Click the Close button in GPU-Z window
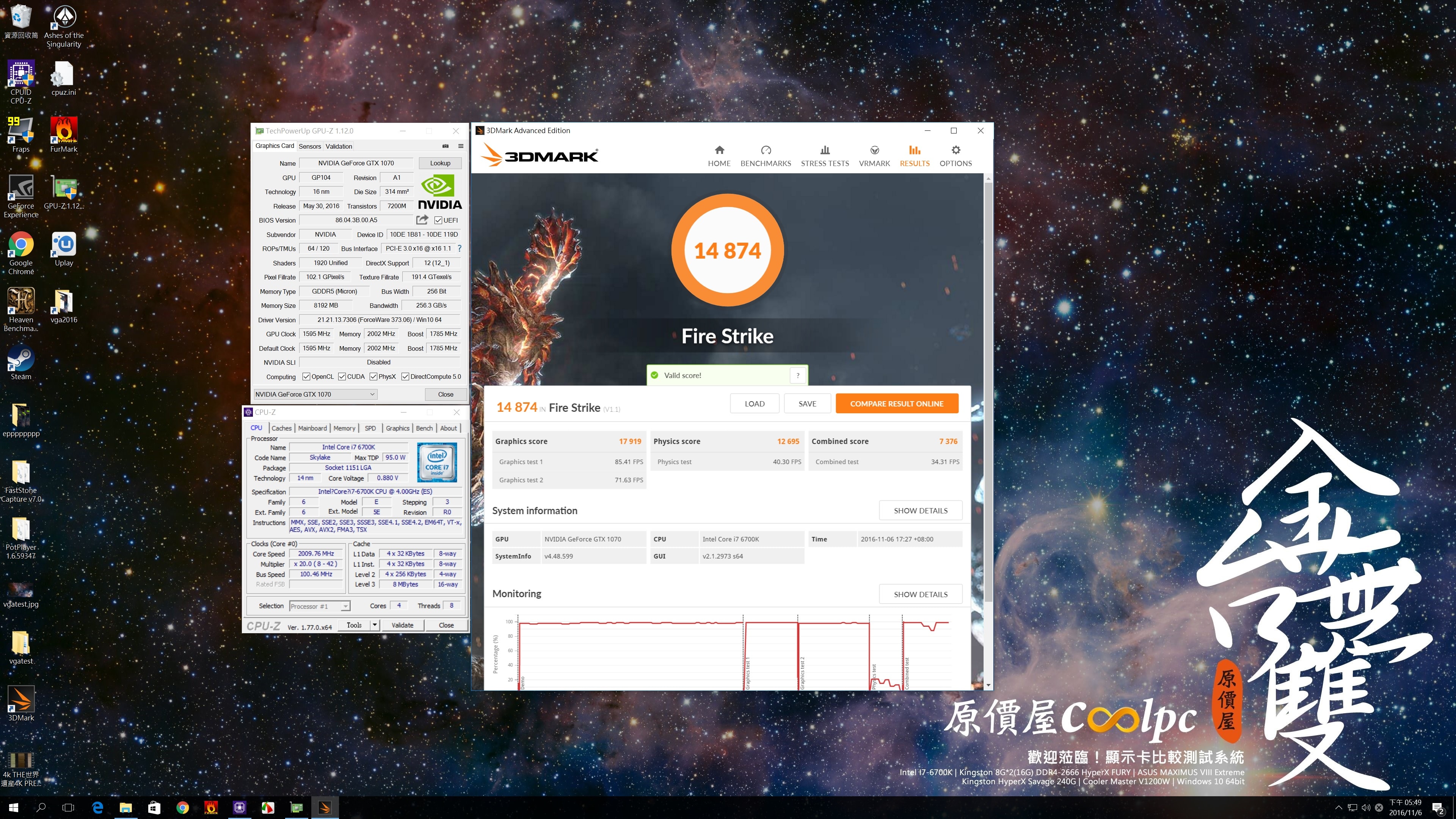This screenshot has width=1456, height=819. 446,394
